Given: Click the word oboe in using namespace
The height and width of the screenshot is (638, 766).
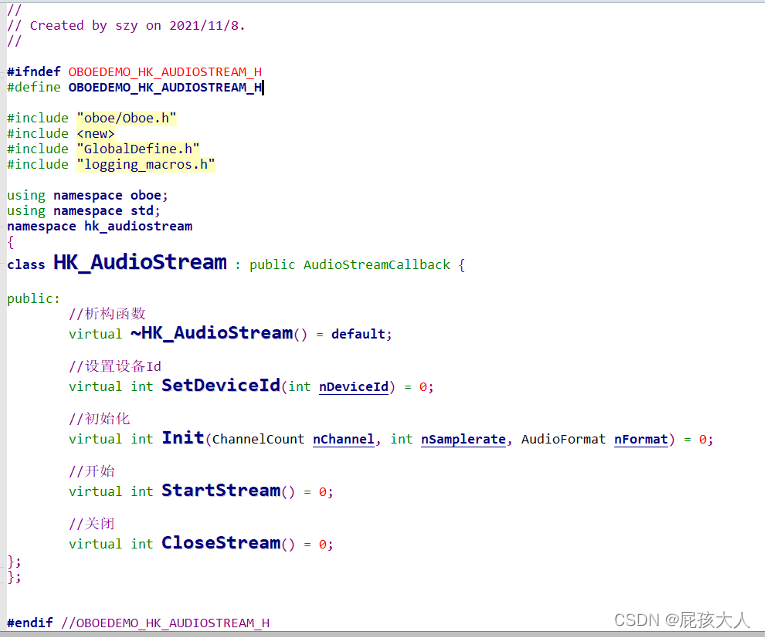Looking at the screenshot, I should point(146,195).
